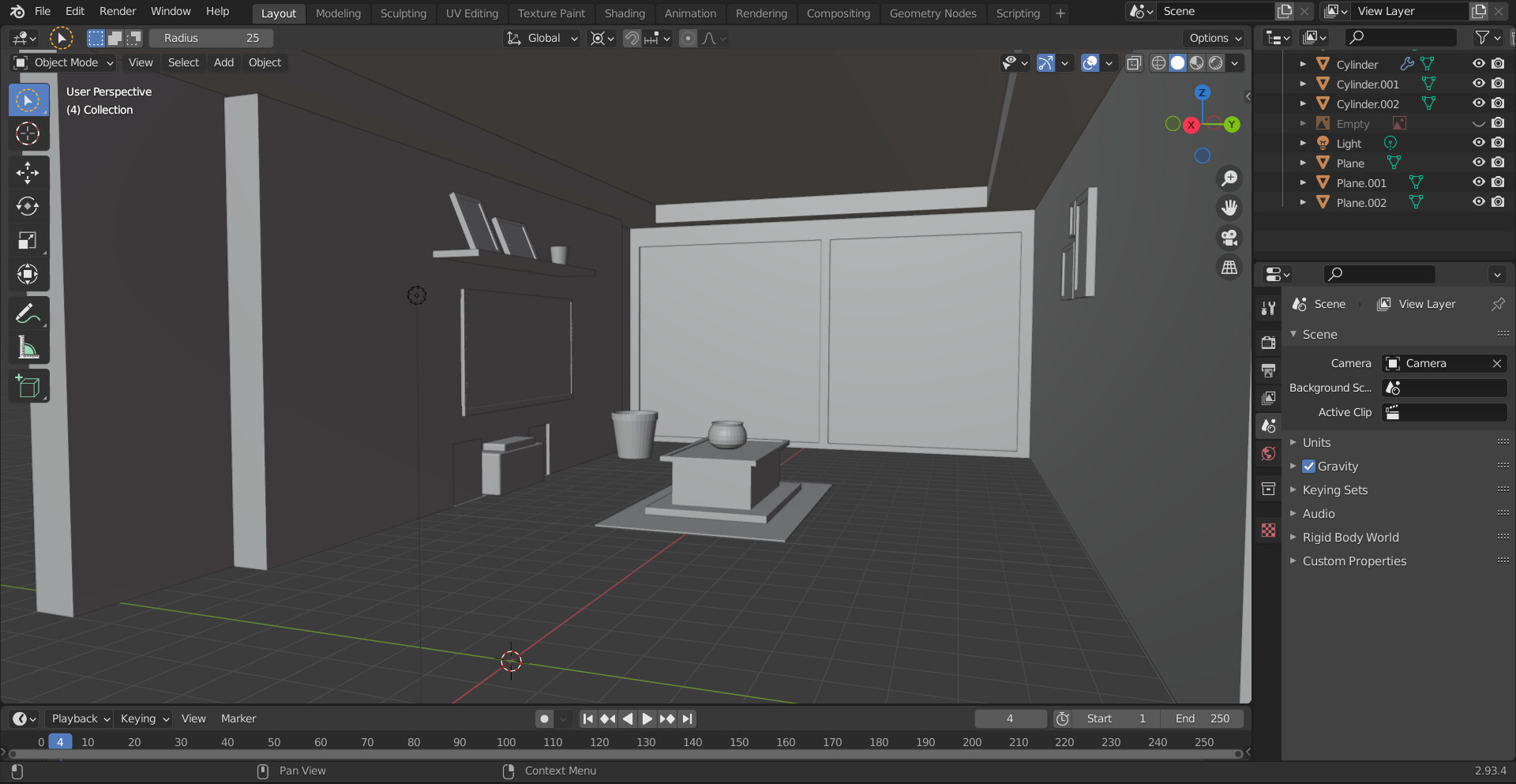1516x784 pixels.
Task: Clear the scene Camera with the X button
Action: [1497, 363]
